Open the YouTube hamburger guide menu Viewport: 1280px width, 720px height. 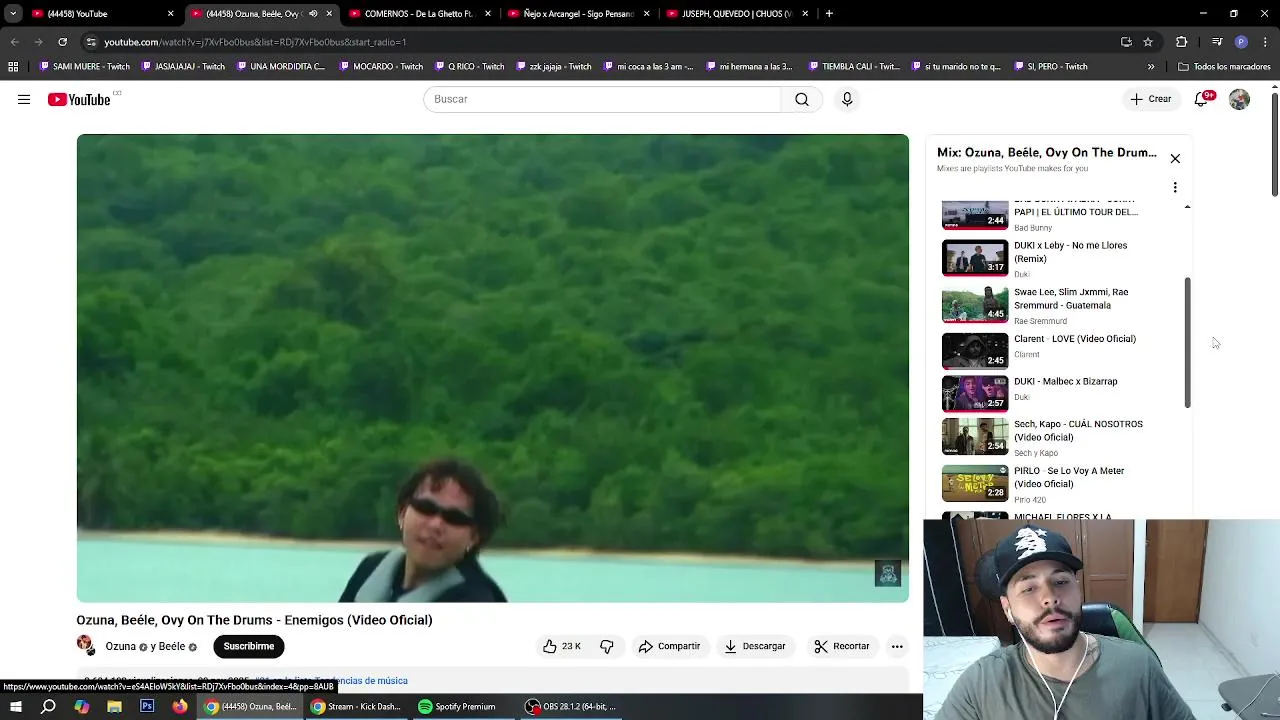pos(24,99)
